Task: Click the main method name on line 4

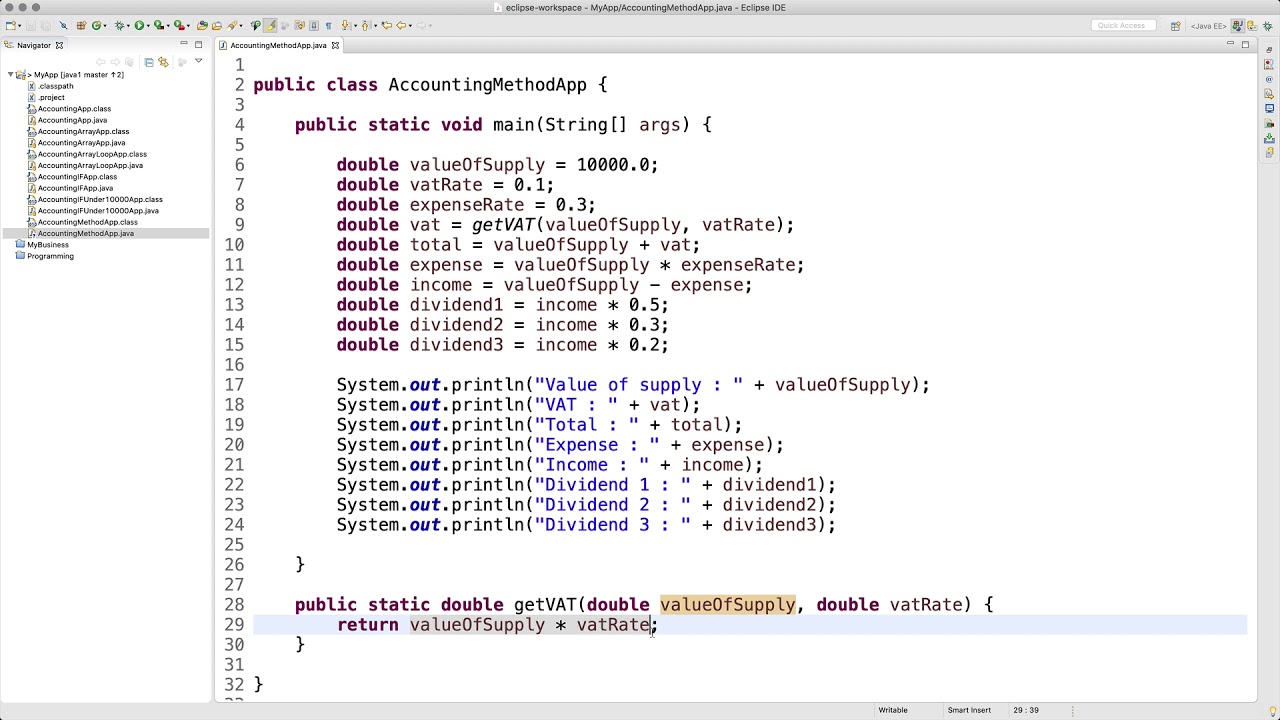Action: [x=513, y=125]
